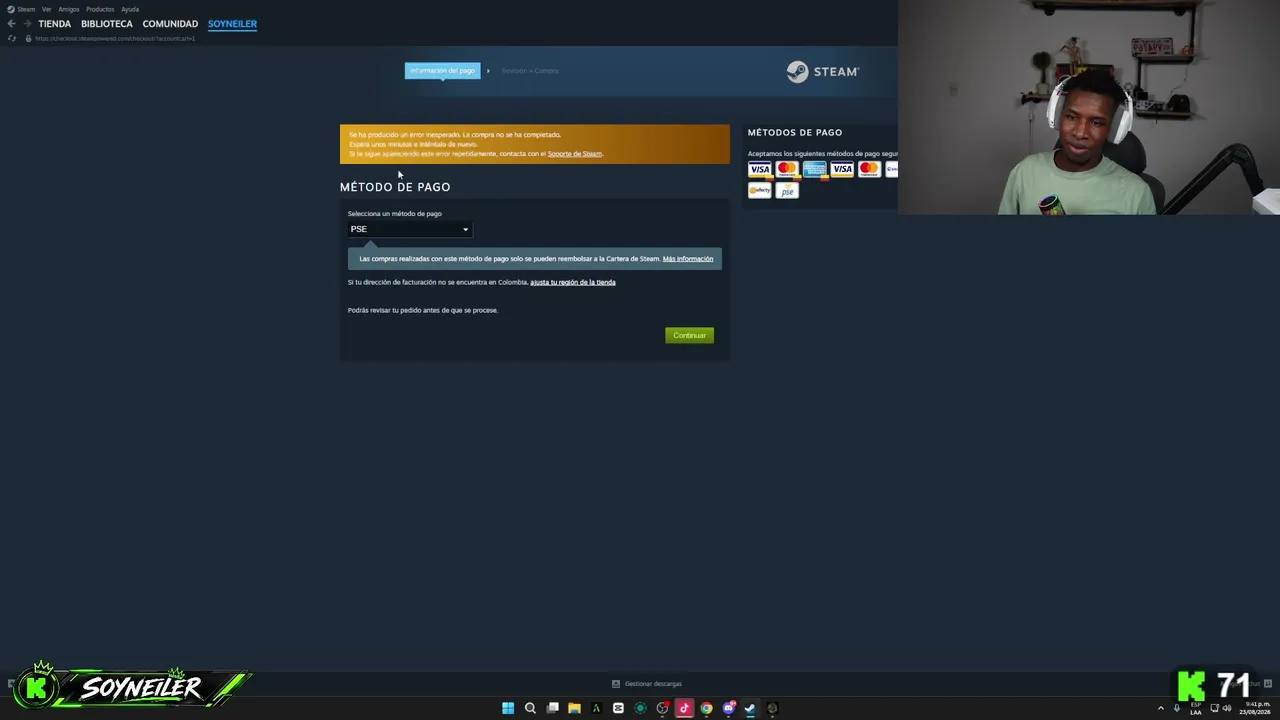
Task: Open the Productos menu
Action: click(x=100, y=9)
